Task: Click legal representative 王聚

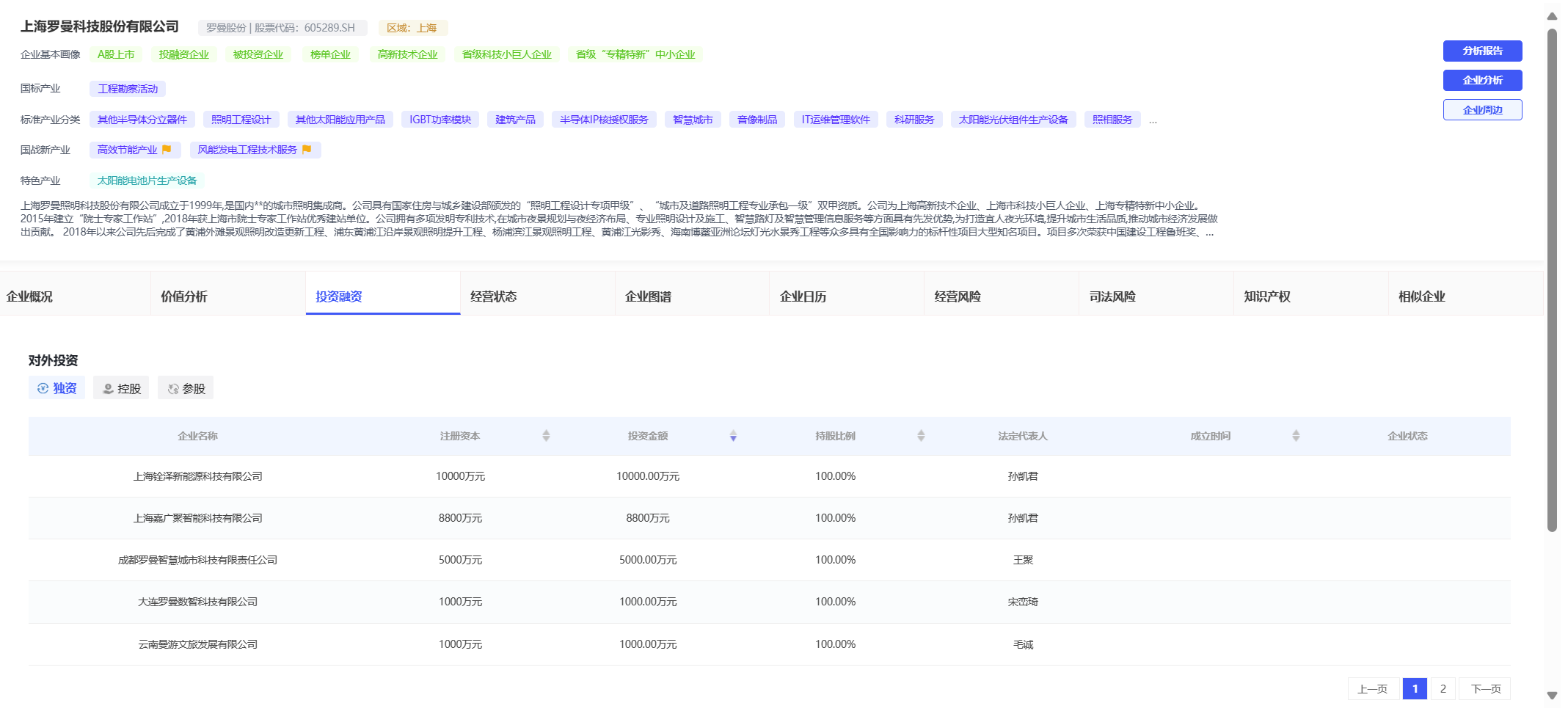Action: tap(1023, 560)
